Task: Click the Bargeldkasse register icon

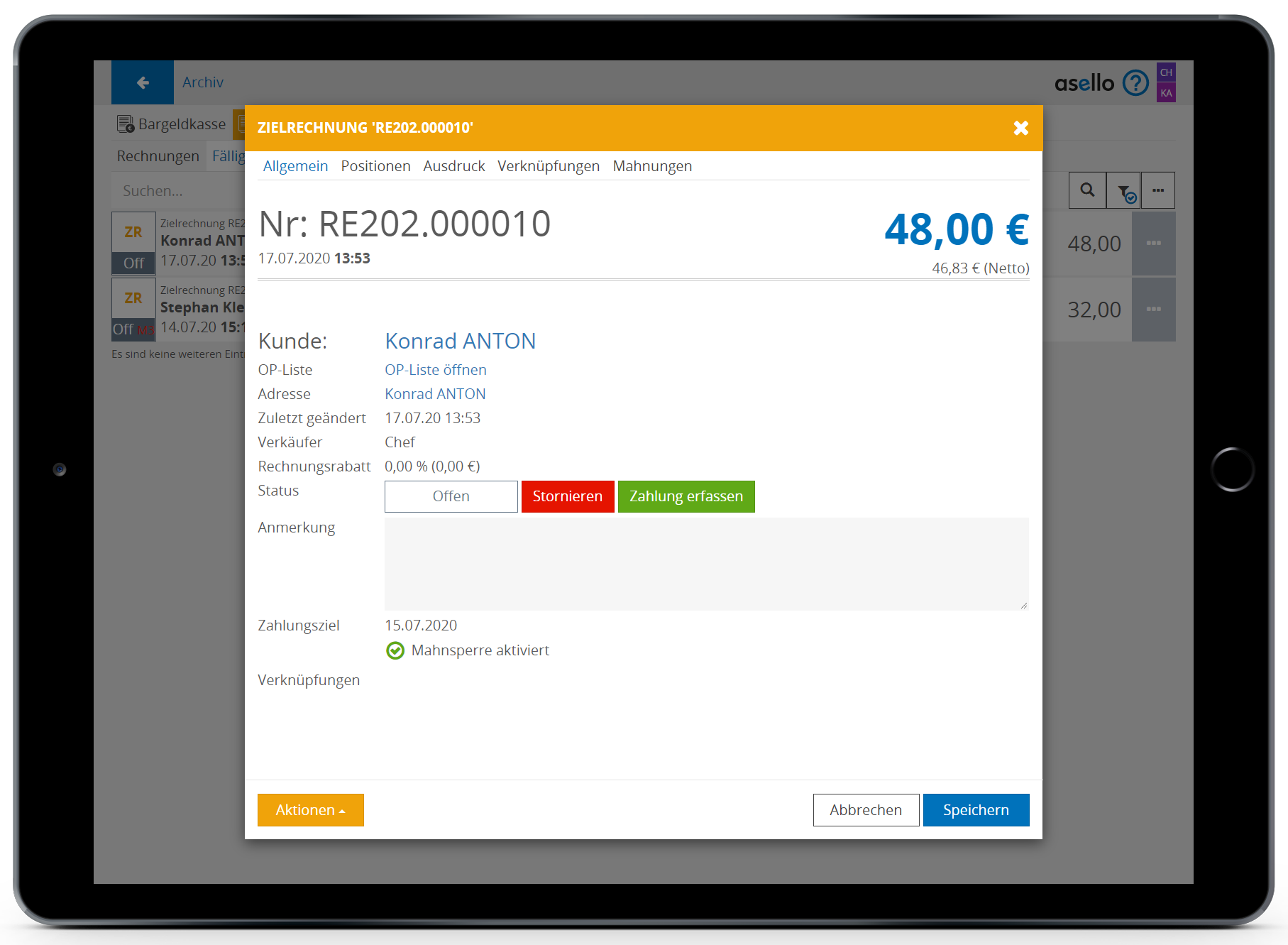Action: pos(126,124)
